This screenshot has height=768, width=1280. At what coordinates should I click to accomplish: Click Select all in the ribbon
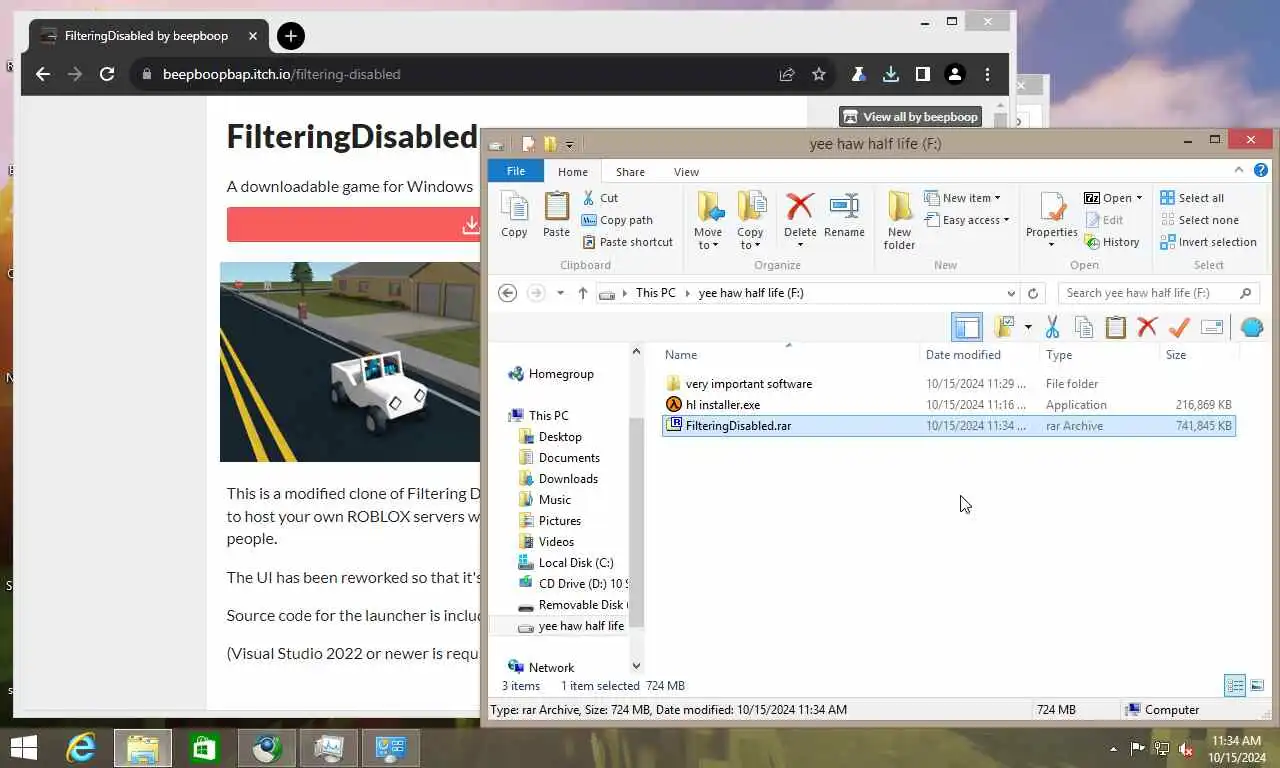(1192, 198)
